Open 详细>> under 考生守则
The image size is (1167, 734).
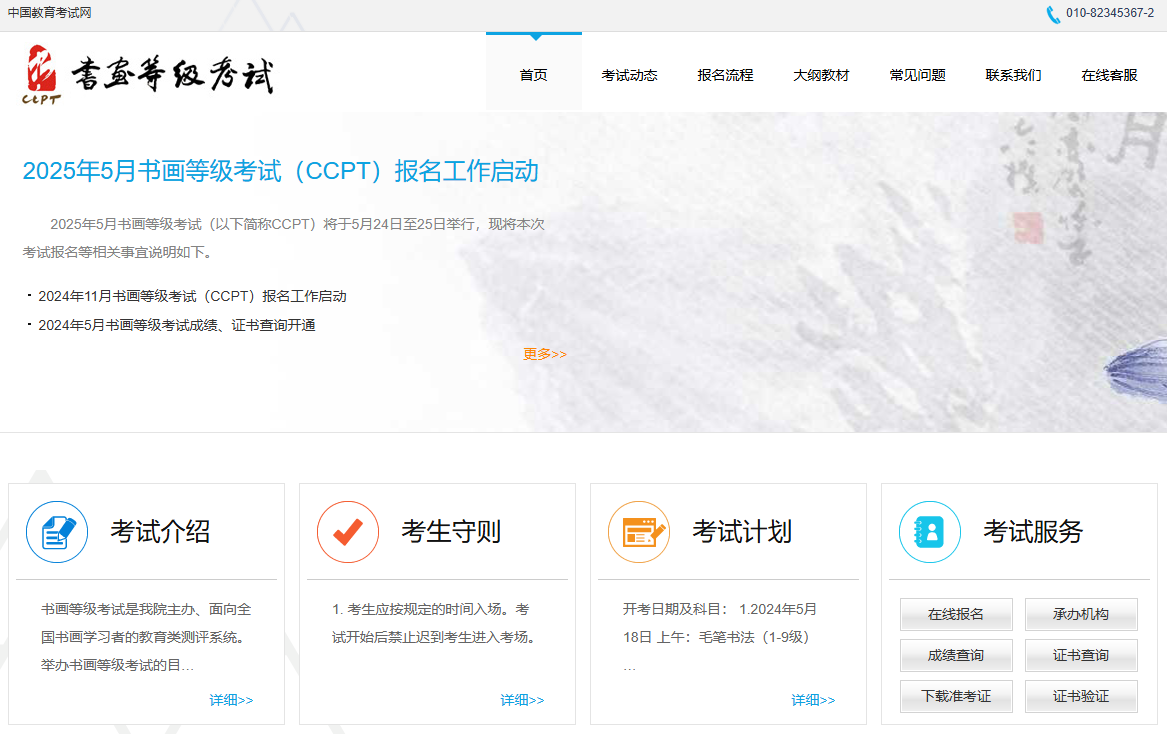522,700
